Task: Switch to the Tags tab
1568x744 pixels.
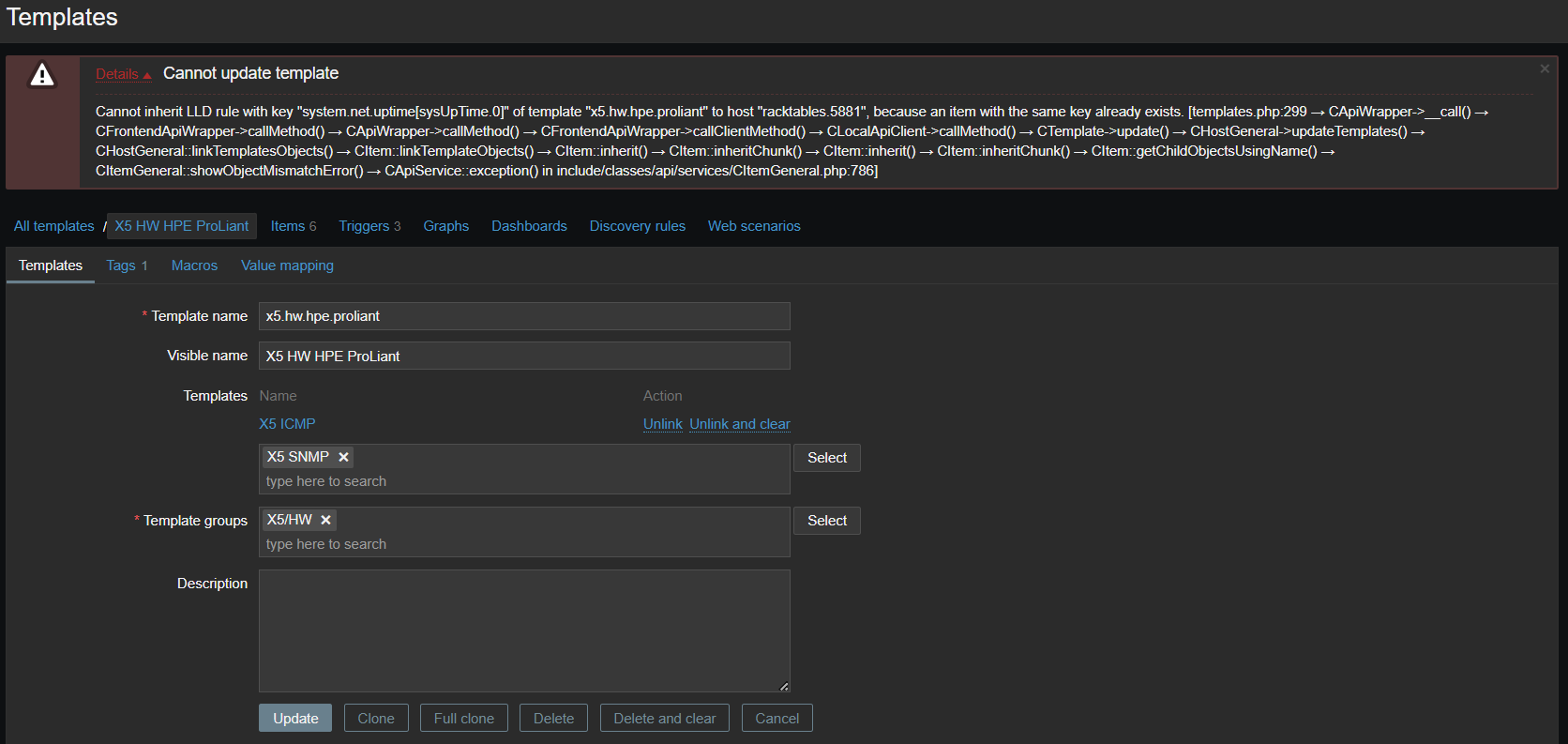Action: pos(127,266)
